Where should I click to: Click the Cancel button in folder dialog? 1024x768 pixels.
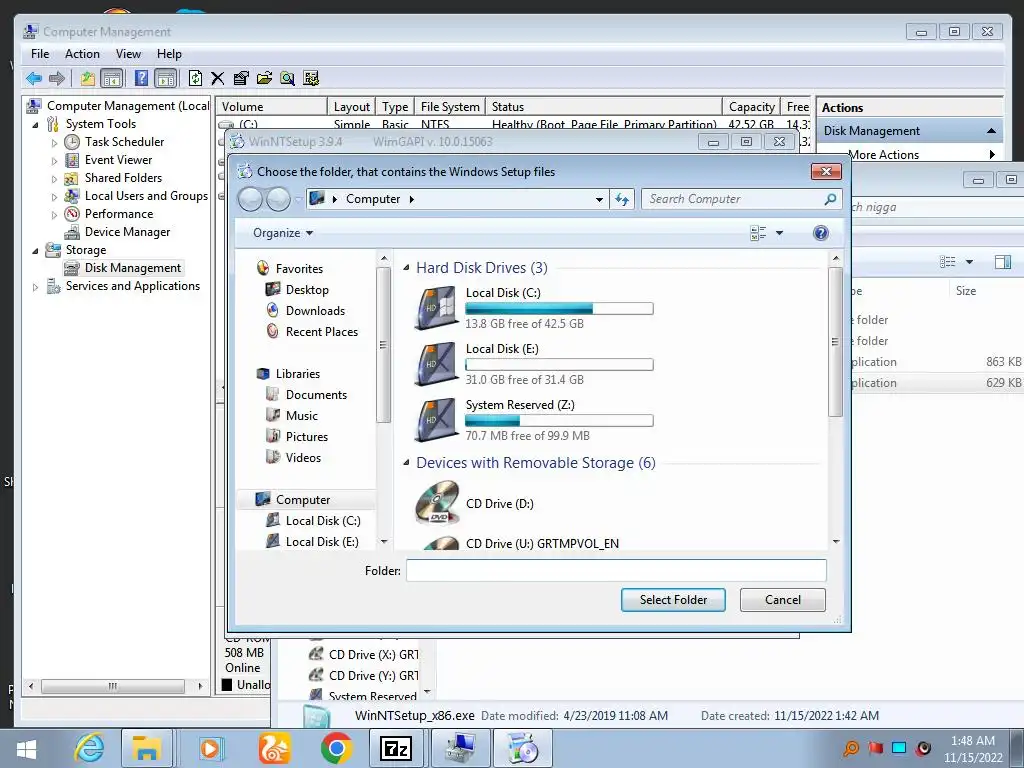coord(782,600)
